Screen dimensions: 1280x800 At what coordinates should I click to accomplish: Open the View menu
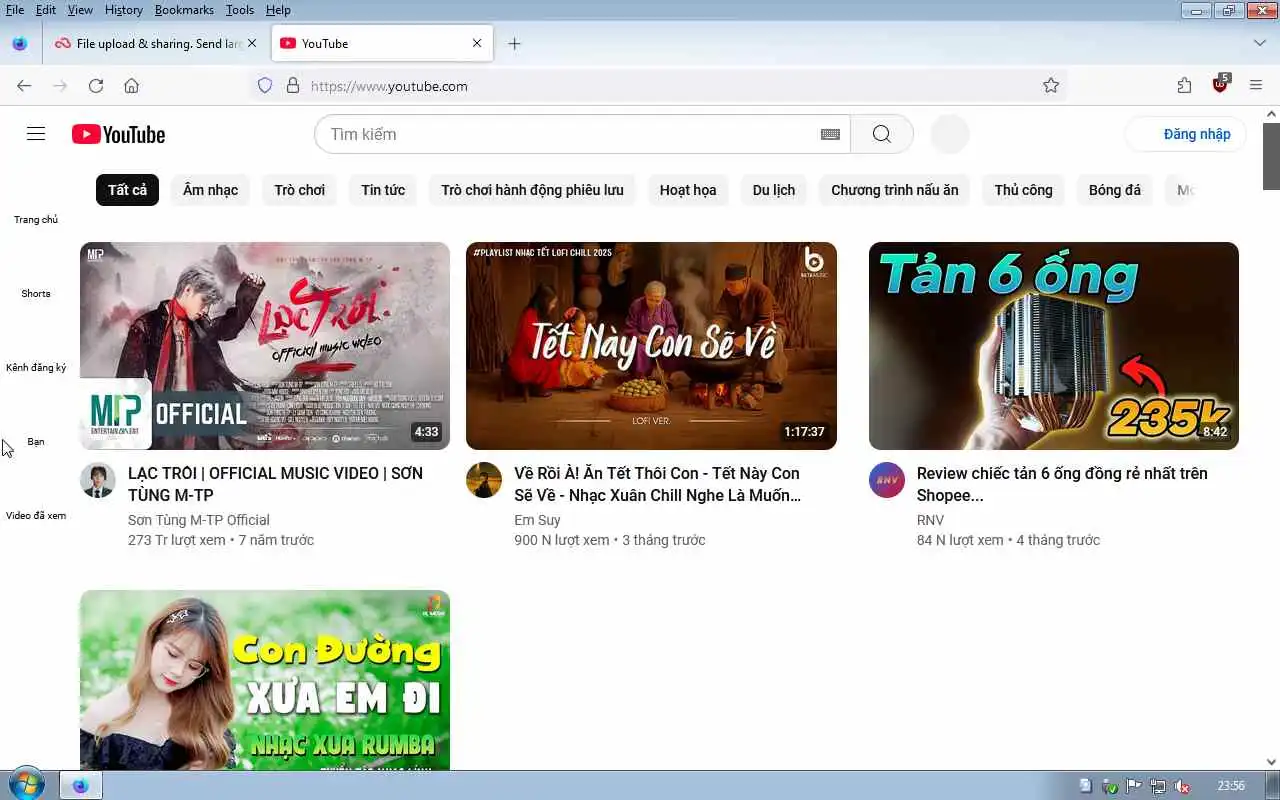pyautogui.click(x=80, y=10)
